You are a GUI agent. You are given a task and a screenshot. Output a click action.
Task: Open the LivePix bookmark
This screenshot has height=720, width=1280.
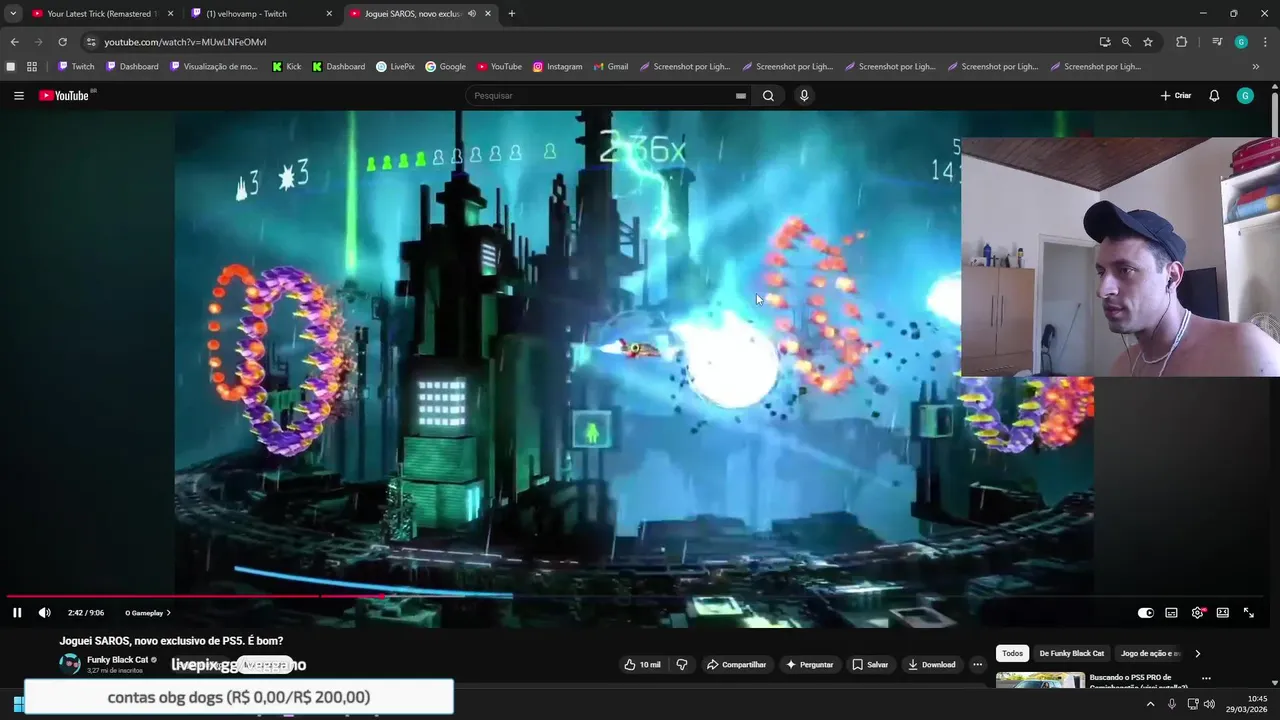[395, 67]
